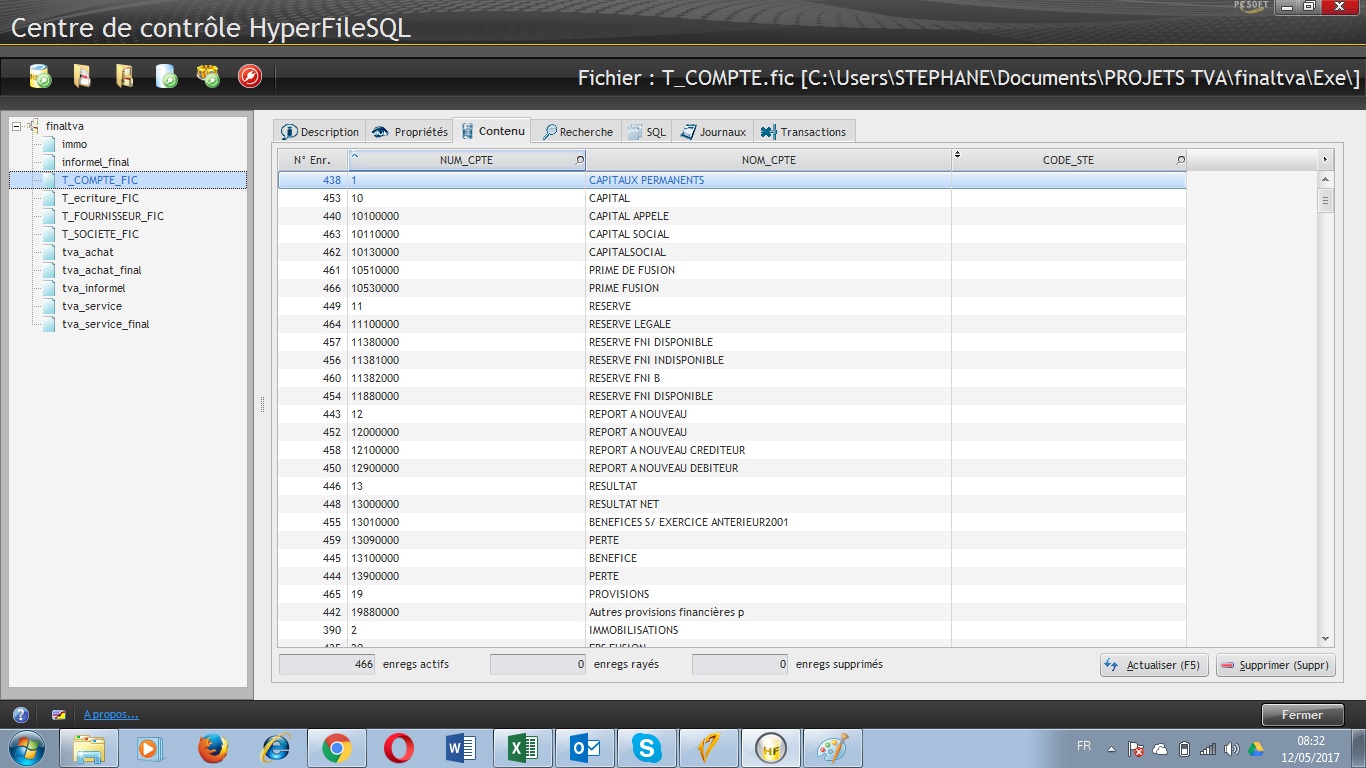Click cell RESERVE LEGALE

tap(768, 324)
